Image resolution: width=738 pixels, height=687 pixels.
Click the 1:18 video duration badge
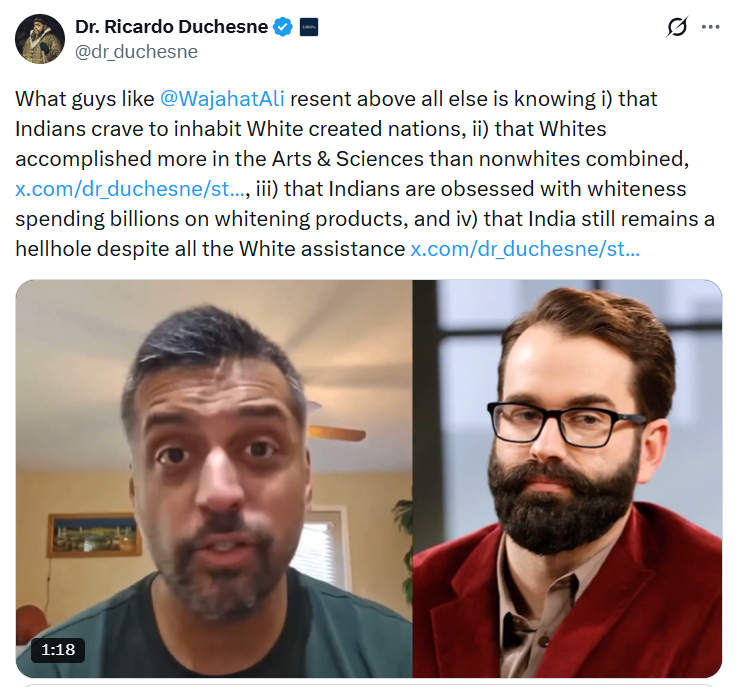pyautogui.click(x=58, y=650)
